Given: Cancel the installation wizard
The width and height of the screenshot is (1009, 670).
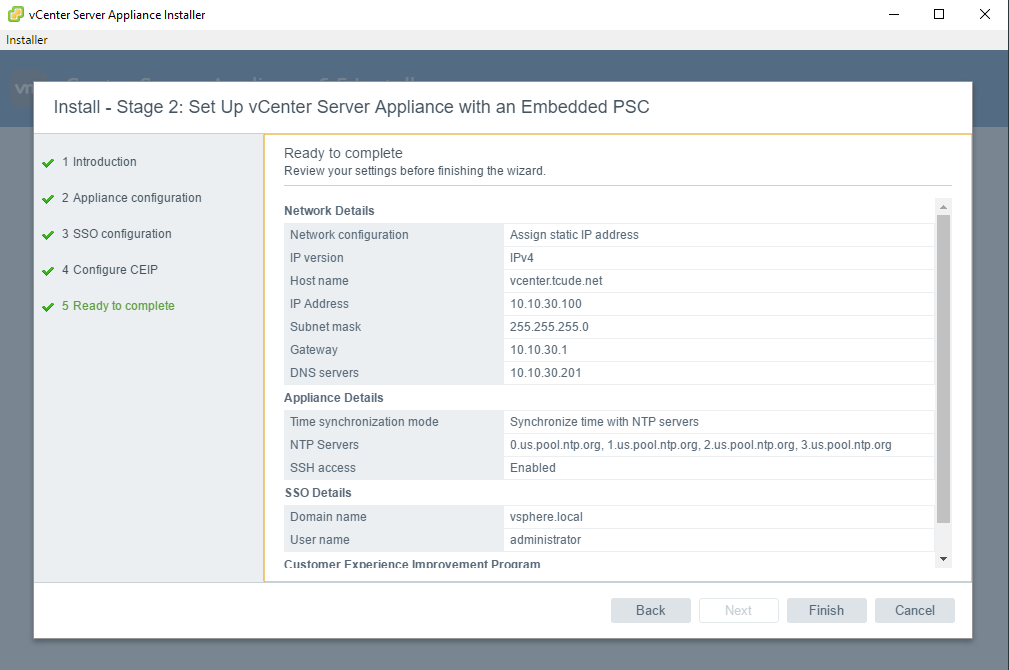Looking at the screenshot, I should click(x=914, y=610).
